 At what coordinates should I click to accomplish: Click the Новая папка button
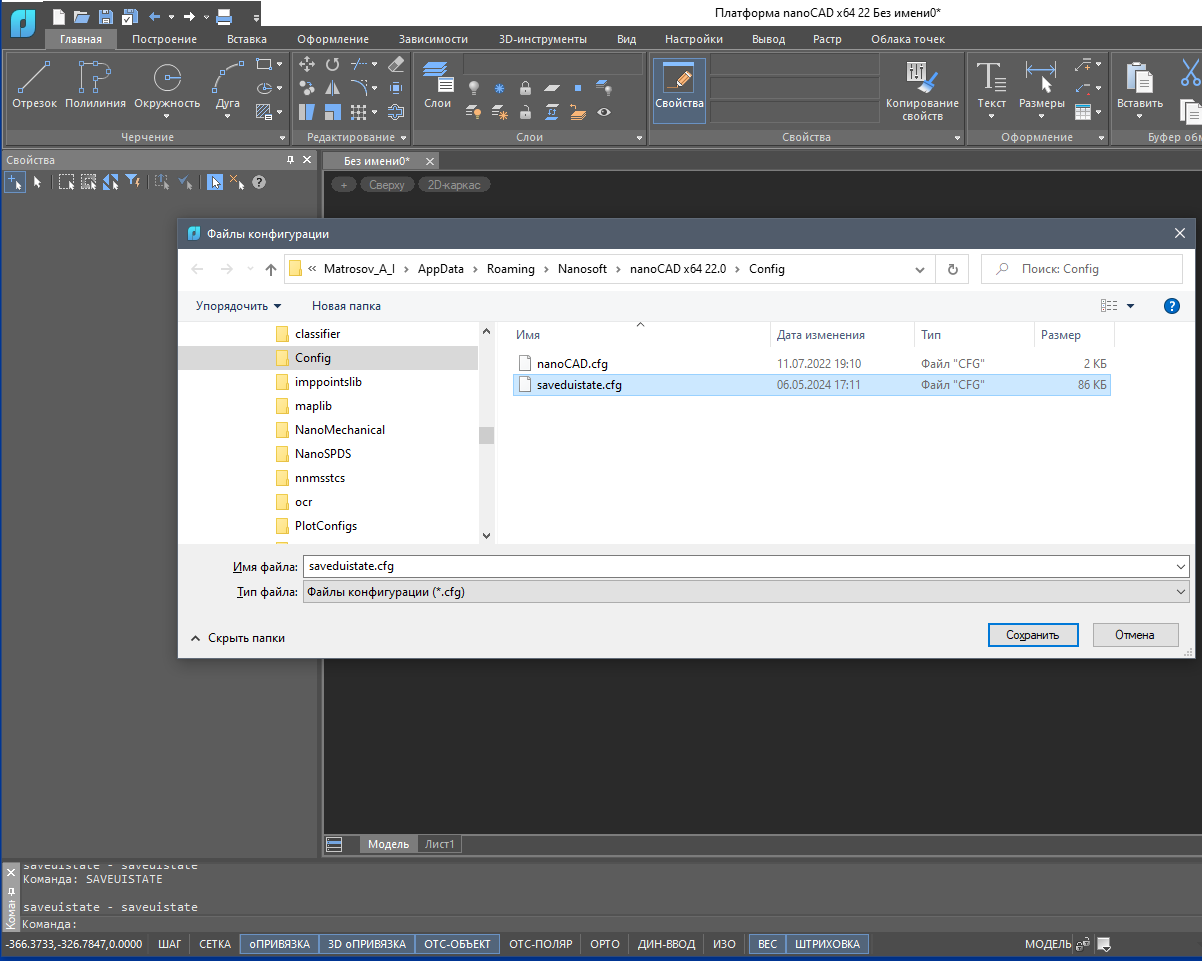pos(346,306)
